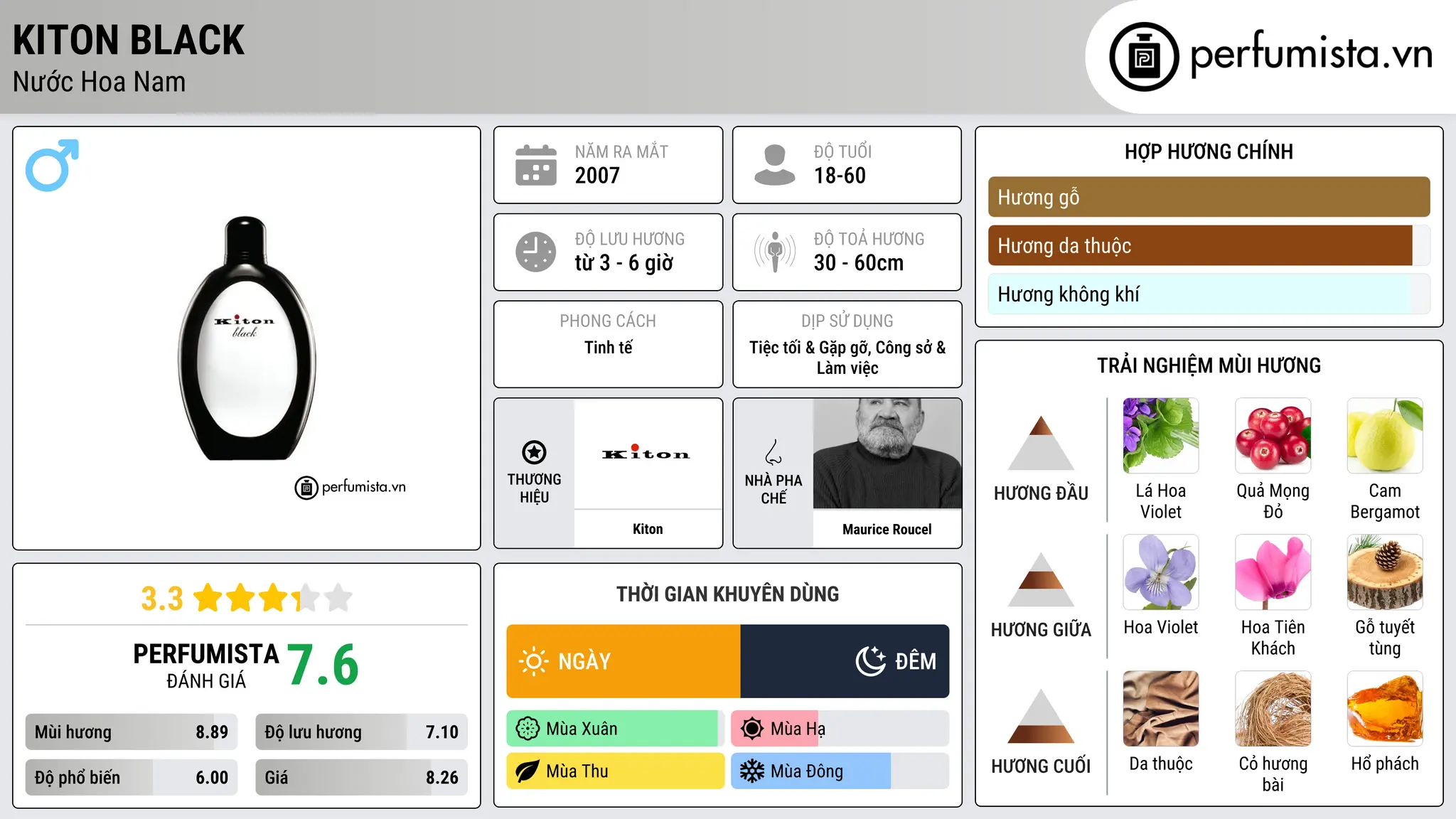Select the Hương không khí accord bar
The image size is (1456, 819).
(x=1209, y=294)
